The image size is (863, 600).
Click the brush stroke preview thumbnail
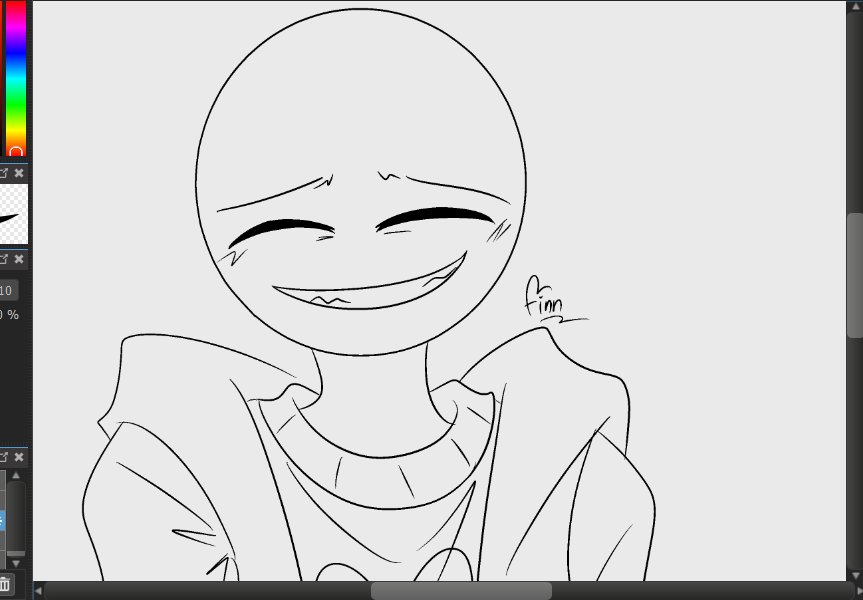[x=13, y=214]
